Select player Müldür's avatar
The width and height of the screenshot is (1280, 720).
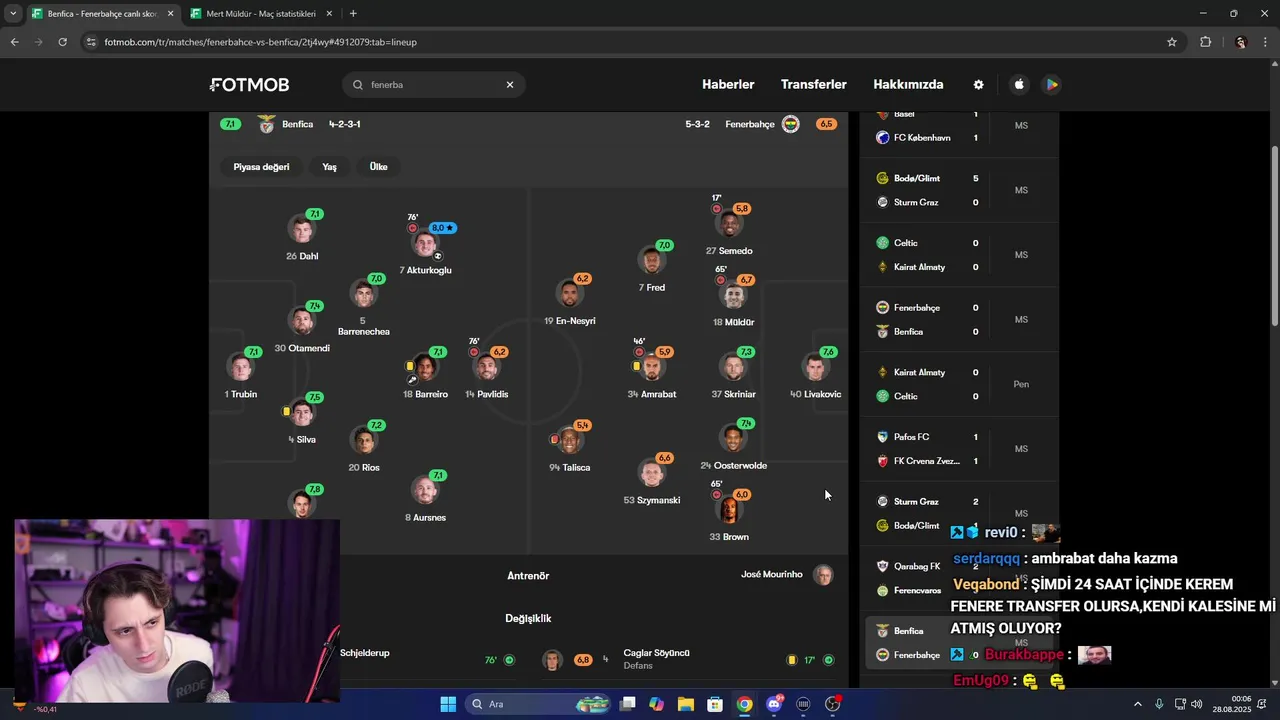pyautogui.click(x=733, y=295)
